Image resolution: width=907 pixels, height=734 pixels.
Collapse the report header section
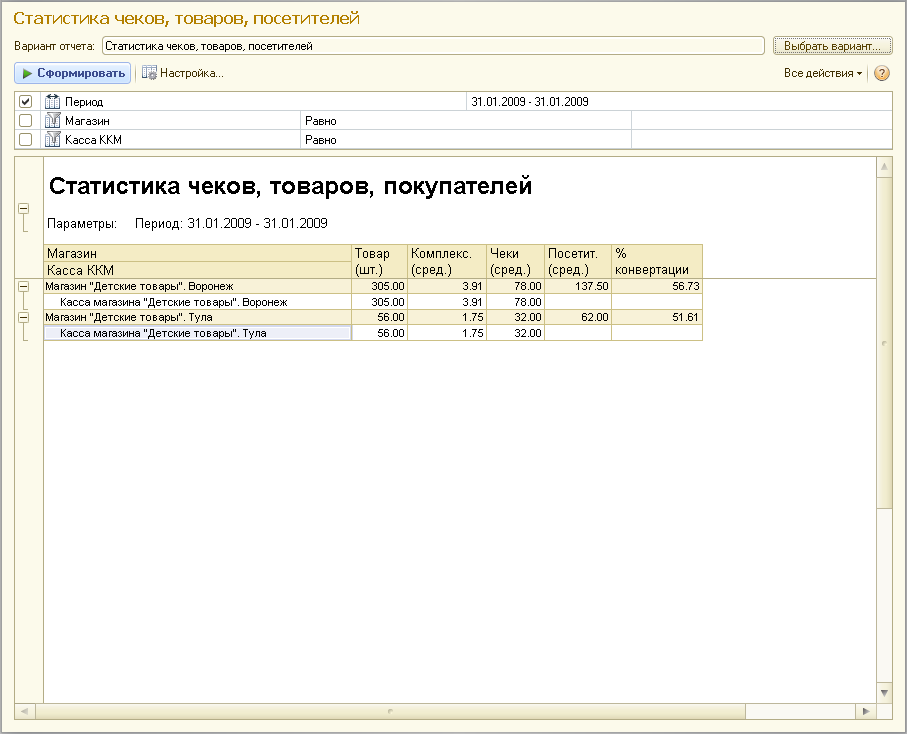tap(23, 209)
